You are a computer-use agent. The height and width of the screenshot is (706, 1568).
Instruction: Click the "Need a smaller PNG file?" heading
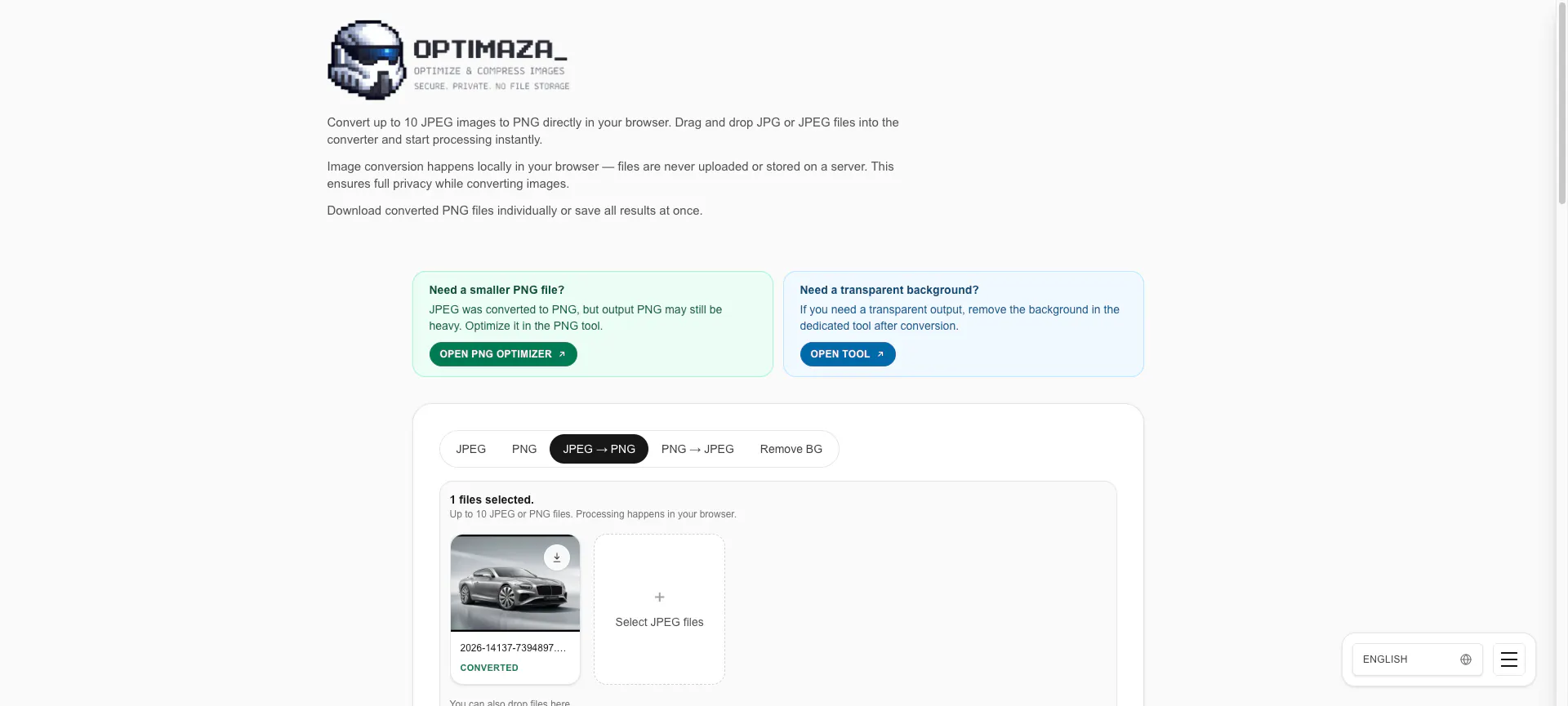click(x=497, y=290)
